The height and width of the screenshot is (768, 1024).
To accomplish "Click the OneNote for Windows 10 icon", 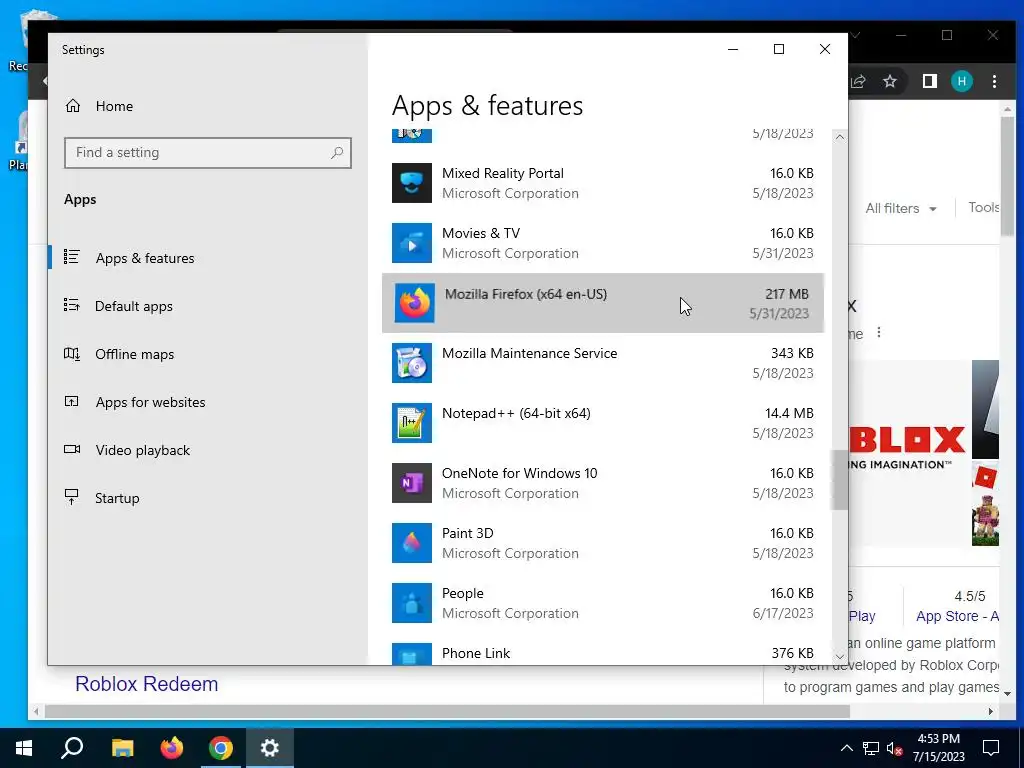I will click(411, 483).
